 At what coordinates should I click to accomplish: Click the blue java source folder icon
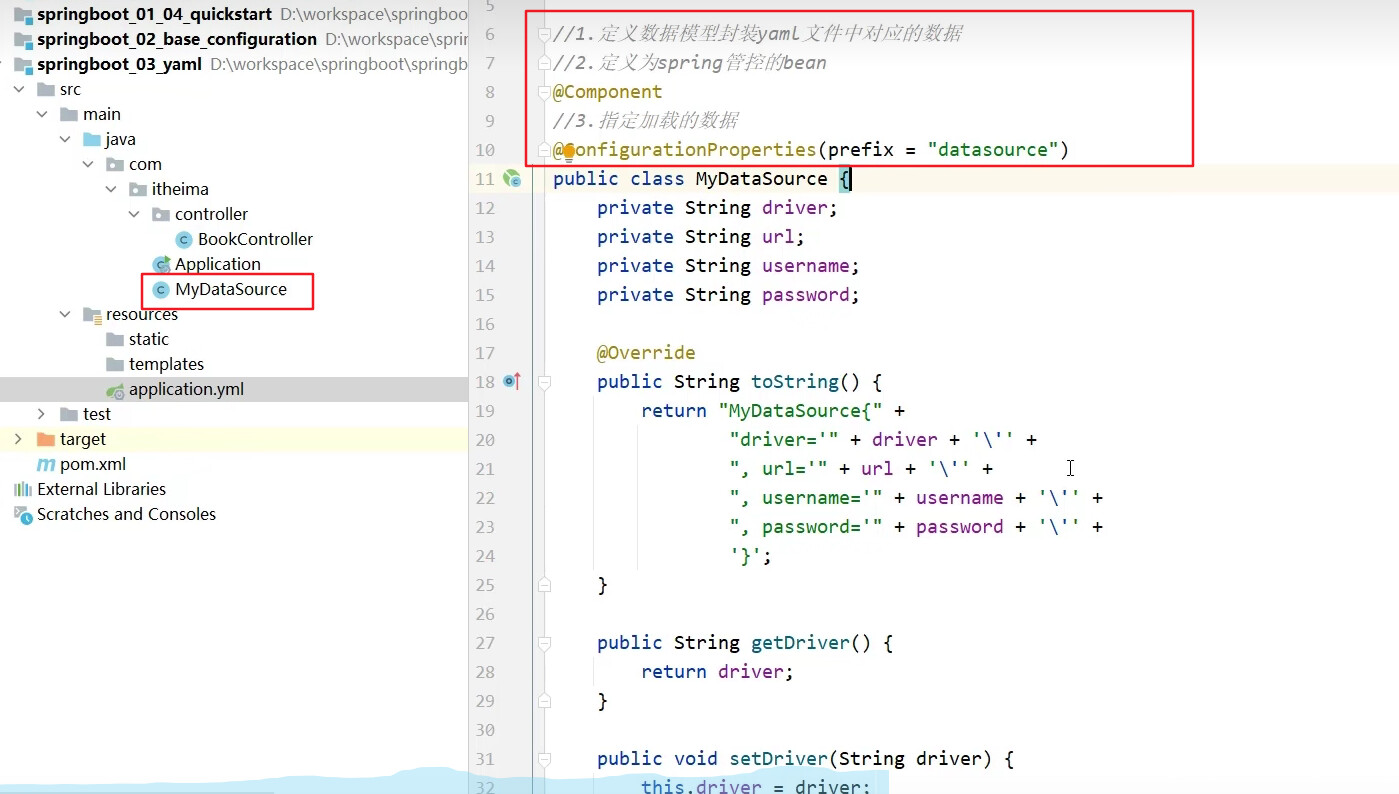pyautogui.click(x=92, y=139)
